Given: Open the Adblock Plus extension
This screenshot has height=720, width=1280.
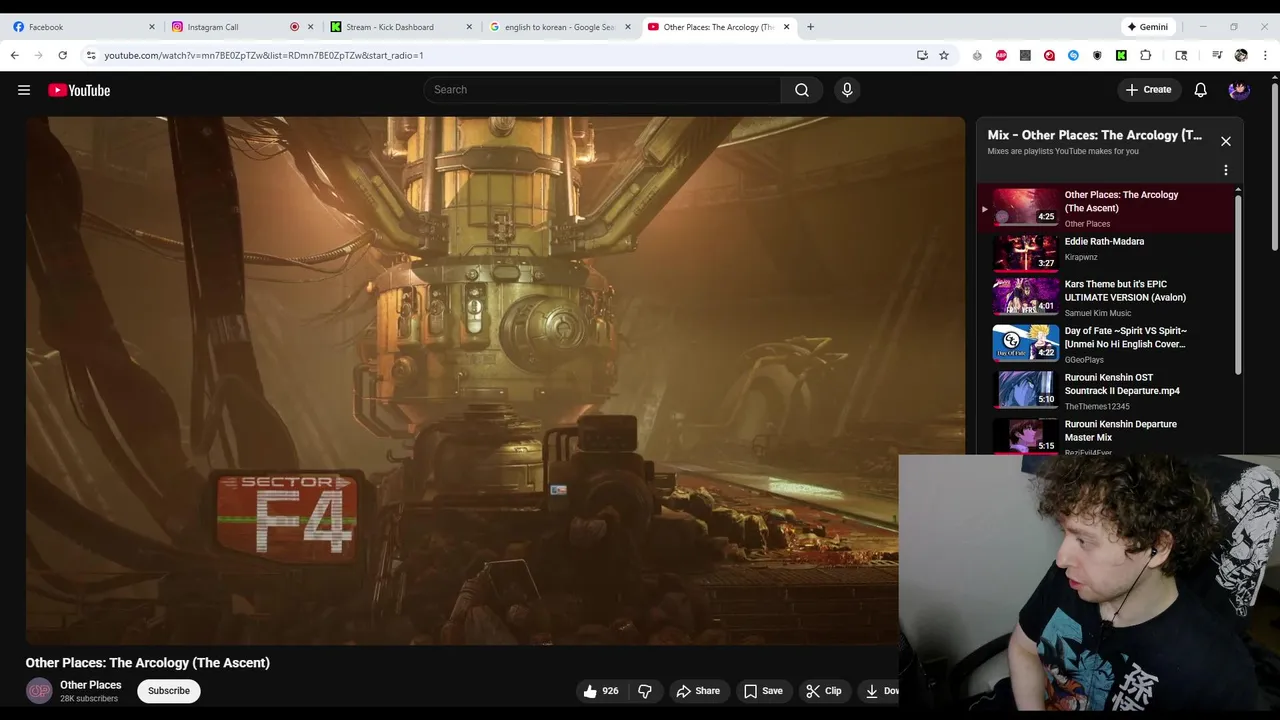Looking at the screenshot, I should pos(1001,55).
